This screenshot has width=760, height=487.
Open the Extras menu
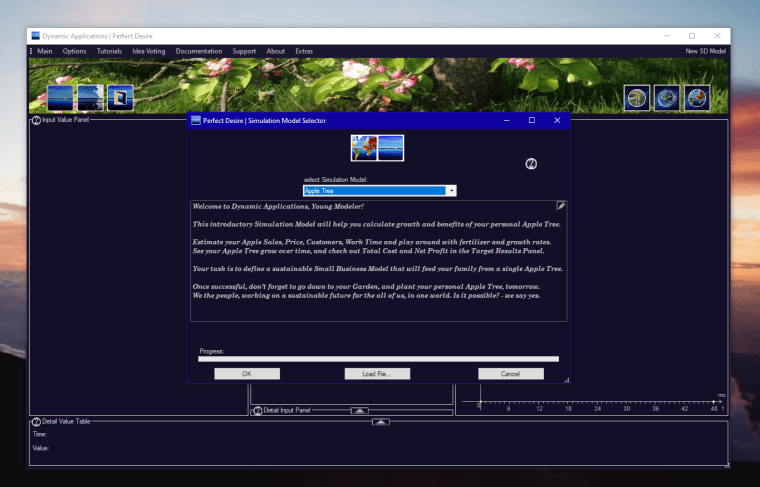(304, 51)
